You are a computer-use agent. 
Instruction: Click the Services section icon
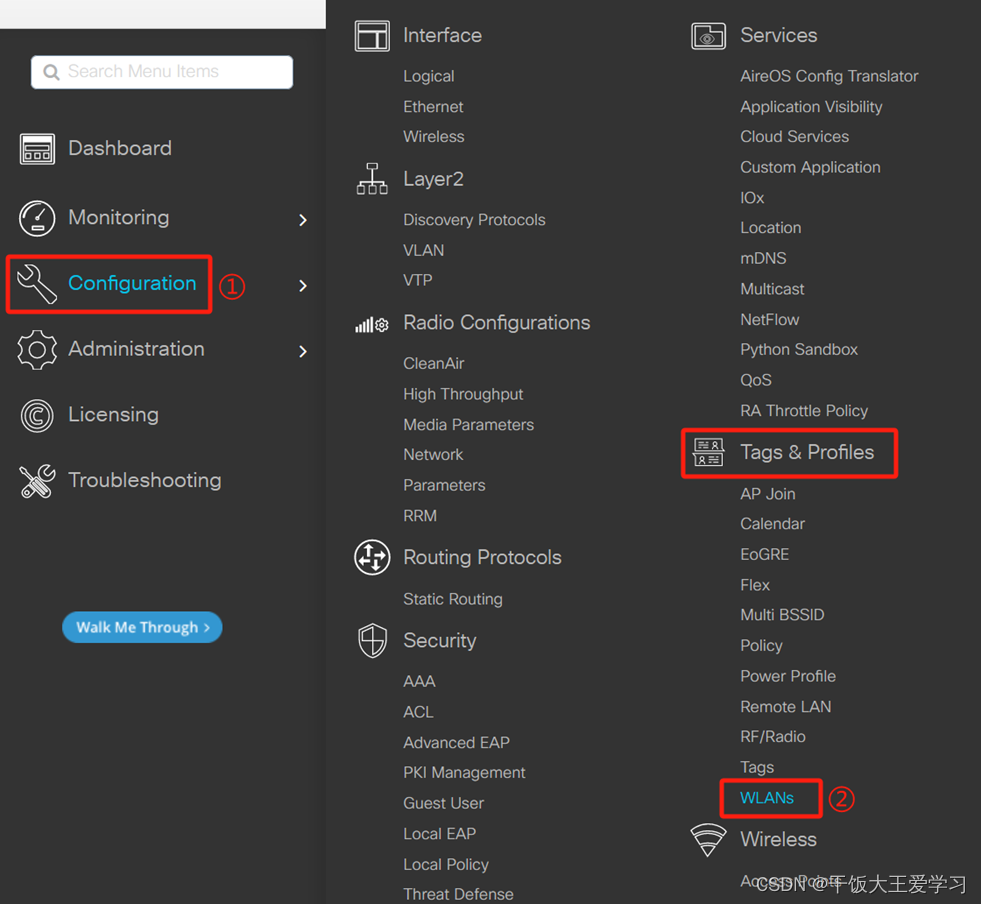[708, 35]
